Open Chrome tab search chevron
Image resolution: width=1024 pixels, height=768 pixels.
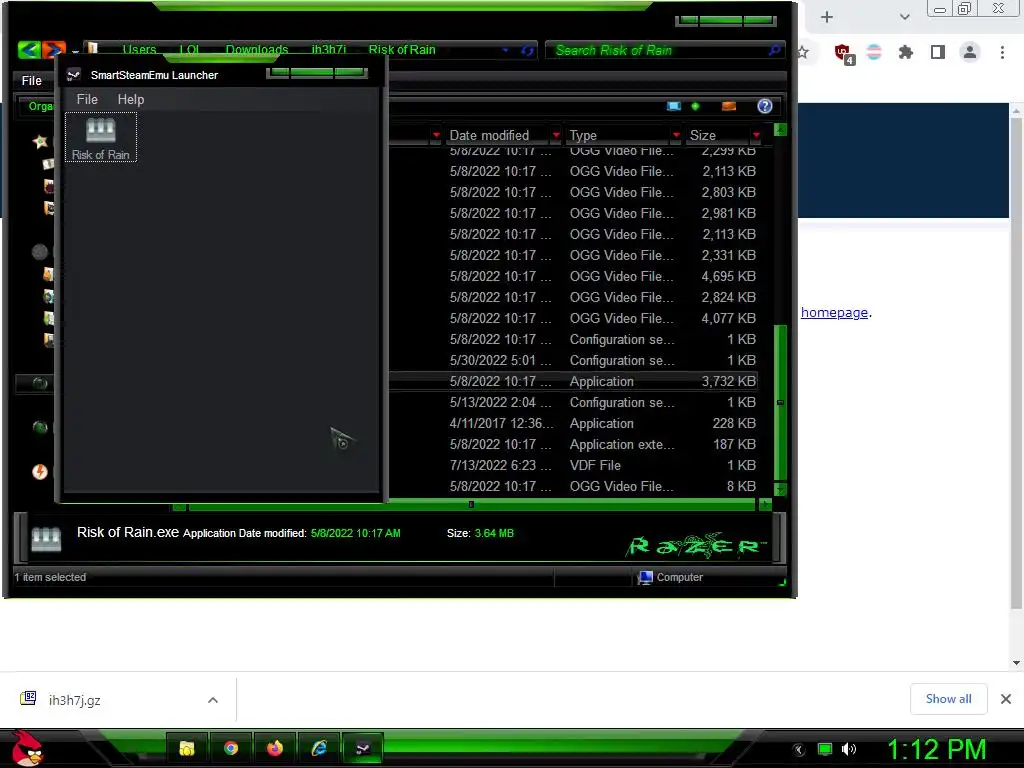point(904,17)
